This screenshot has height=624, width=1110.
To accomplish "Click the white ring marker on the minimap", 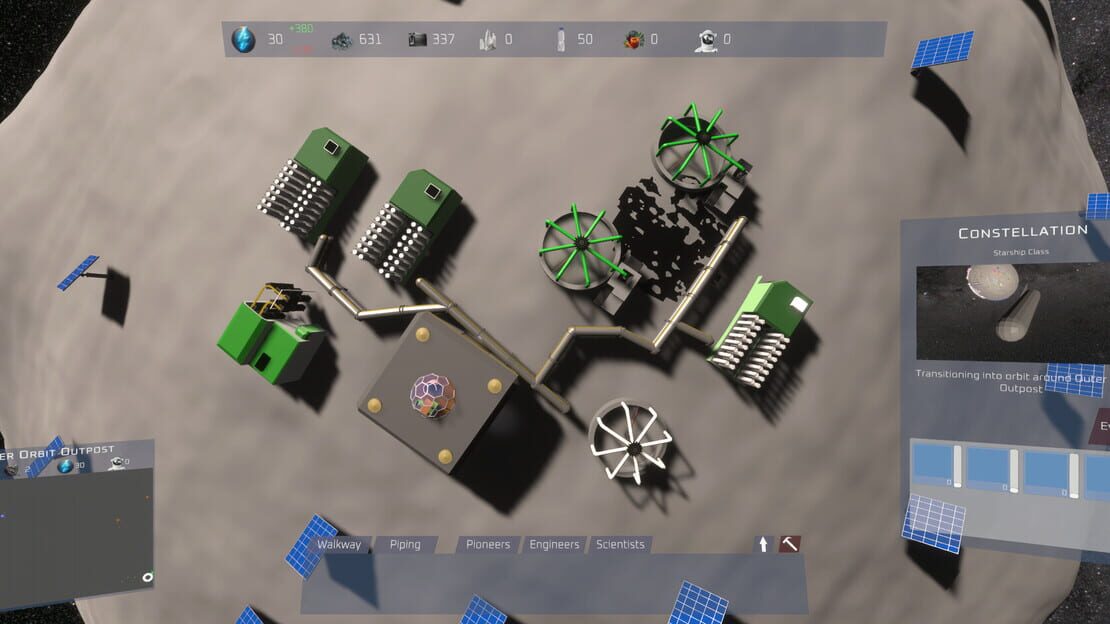I will pos(147,577).
